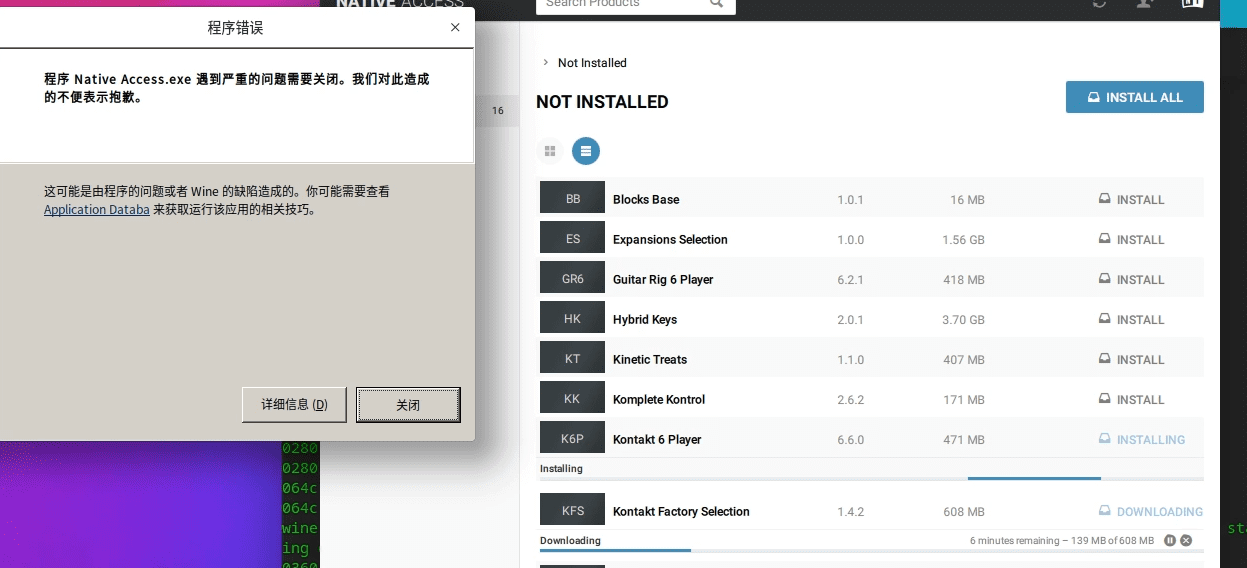Click the Kontakt 6 Player product name
This screenshot has height=568, width=1247.
point(657,439)
